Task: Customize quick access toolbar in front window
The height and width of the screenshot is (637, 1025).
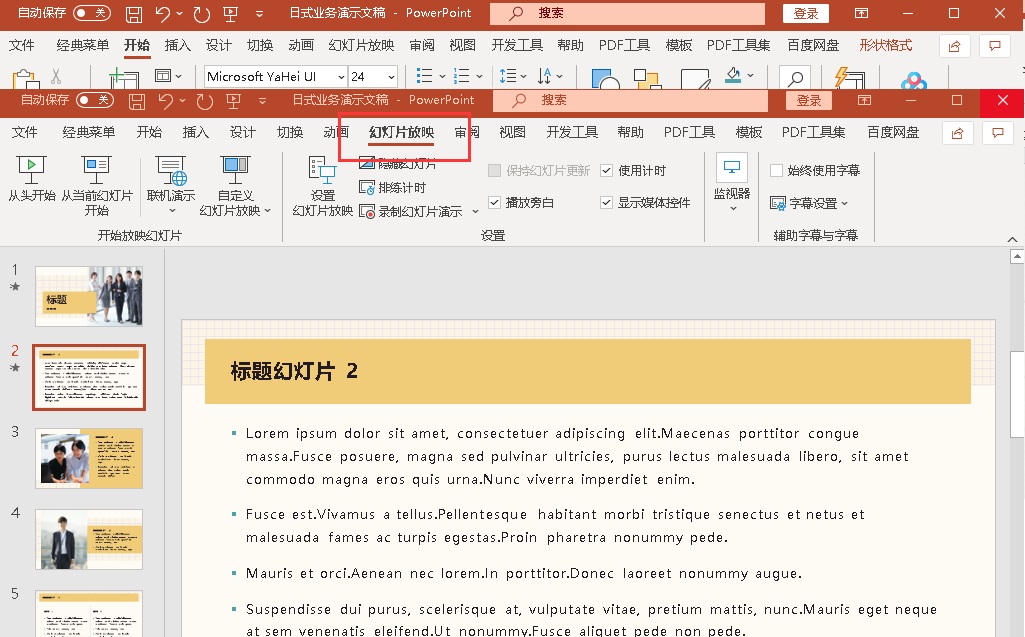Action: [262, 101]
